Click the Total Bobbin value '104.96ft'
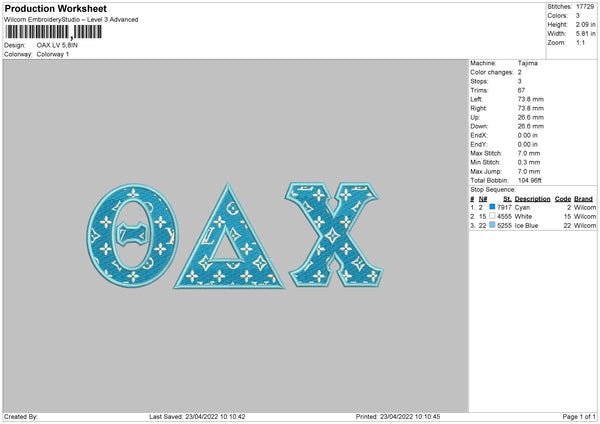Image resolution: width=600 pixels, height=424 pixels. [x=530, y=180]
